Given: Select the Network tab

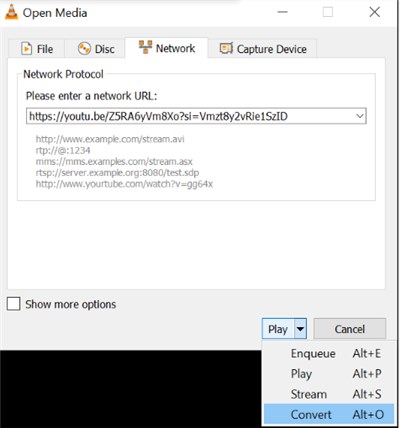Looking at the screenshot, I should (x=166, y=48).
